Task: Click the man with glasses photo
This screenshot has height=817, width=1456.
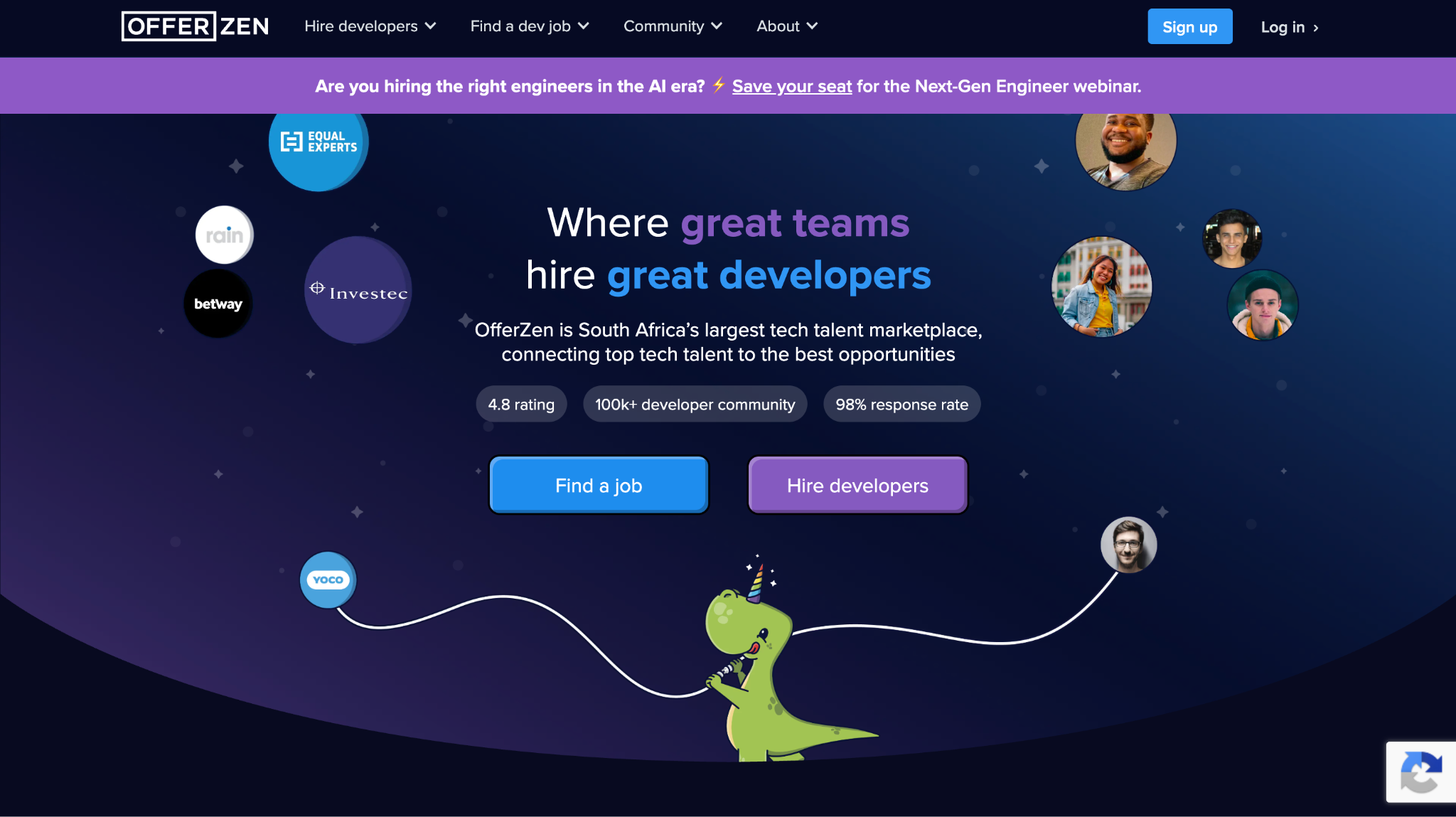Action: (x=1129, y=545)
